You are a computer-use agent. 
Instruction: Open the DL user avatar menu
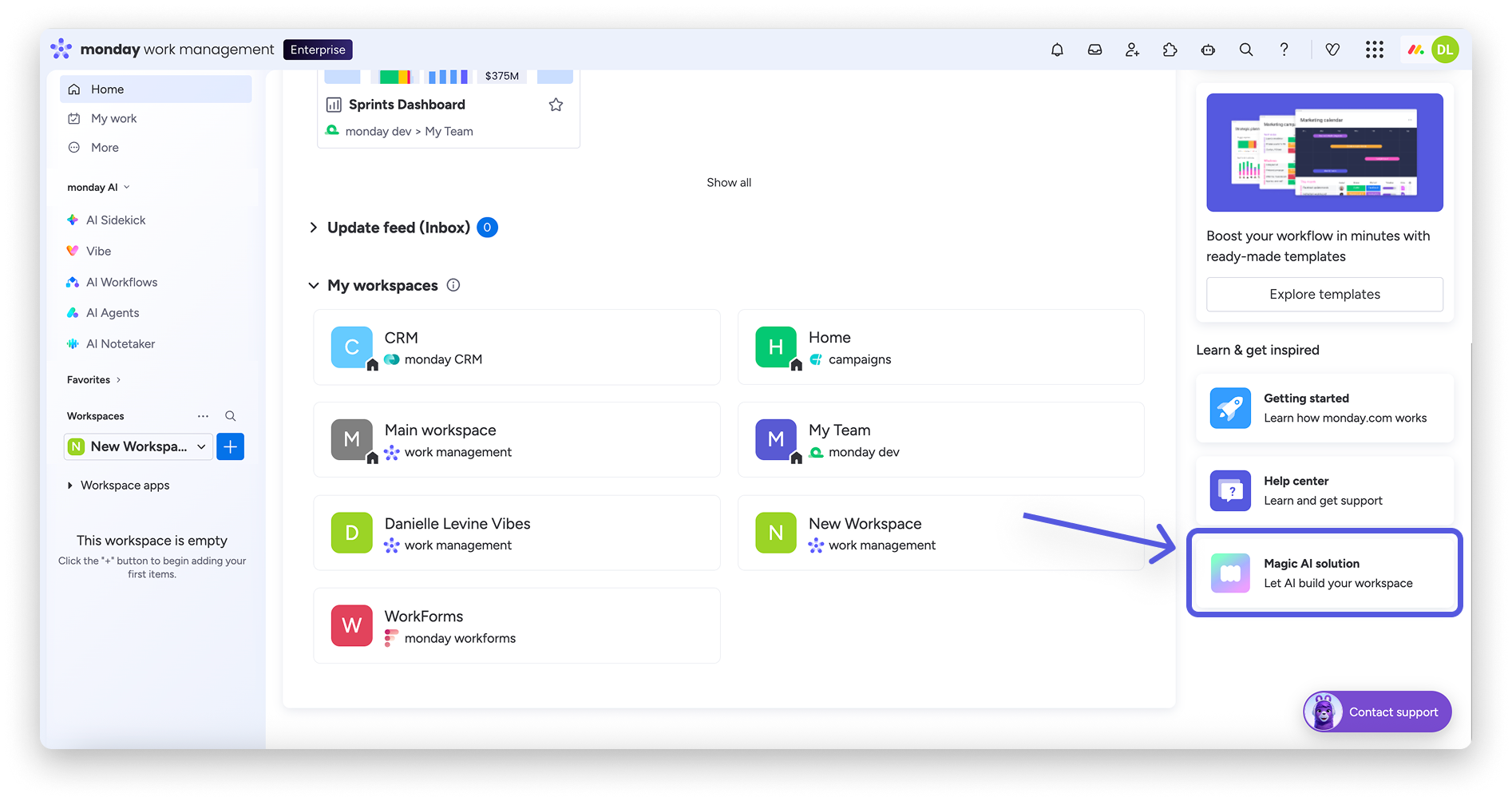pos(1445,50)
